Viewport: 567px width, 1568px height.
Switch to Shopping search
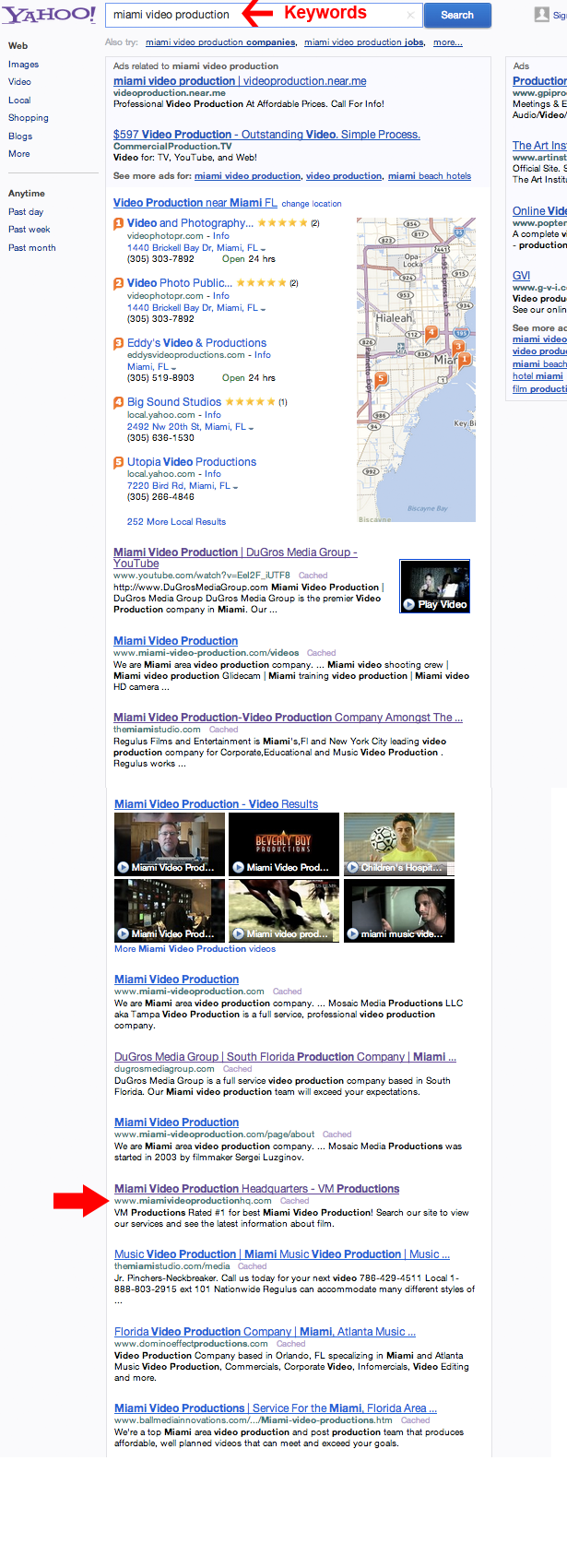click(29, 118)
